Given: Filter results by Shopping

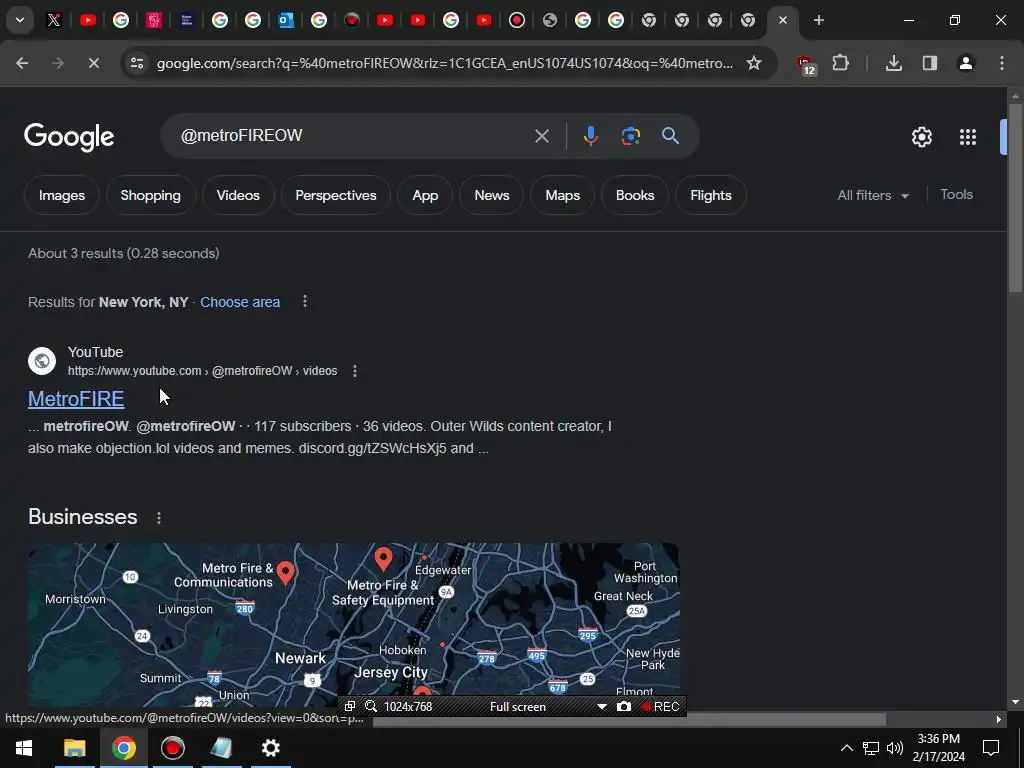Looking at the screenshot, I should (150, 195).
